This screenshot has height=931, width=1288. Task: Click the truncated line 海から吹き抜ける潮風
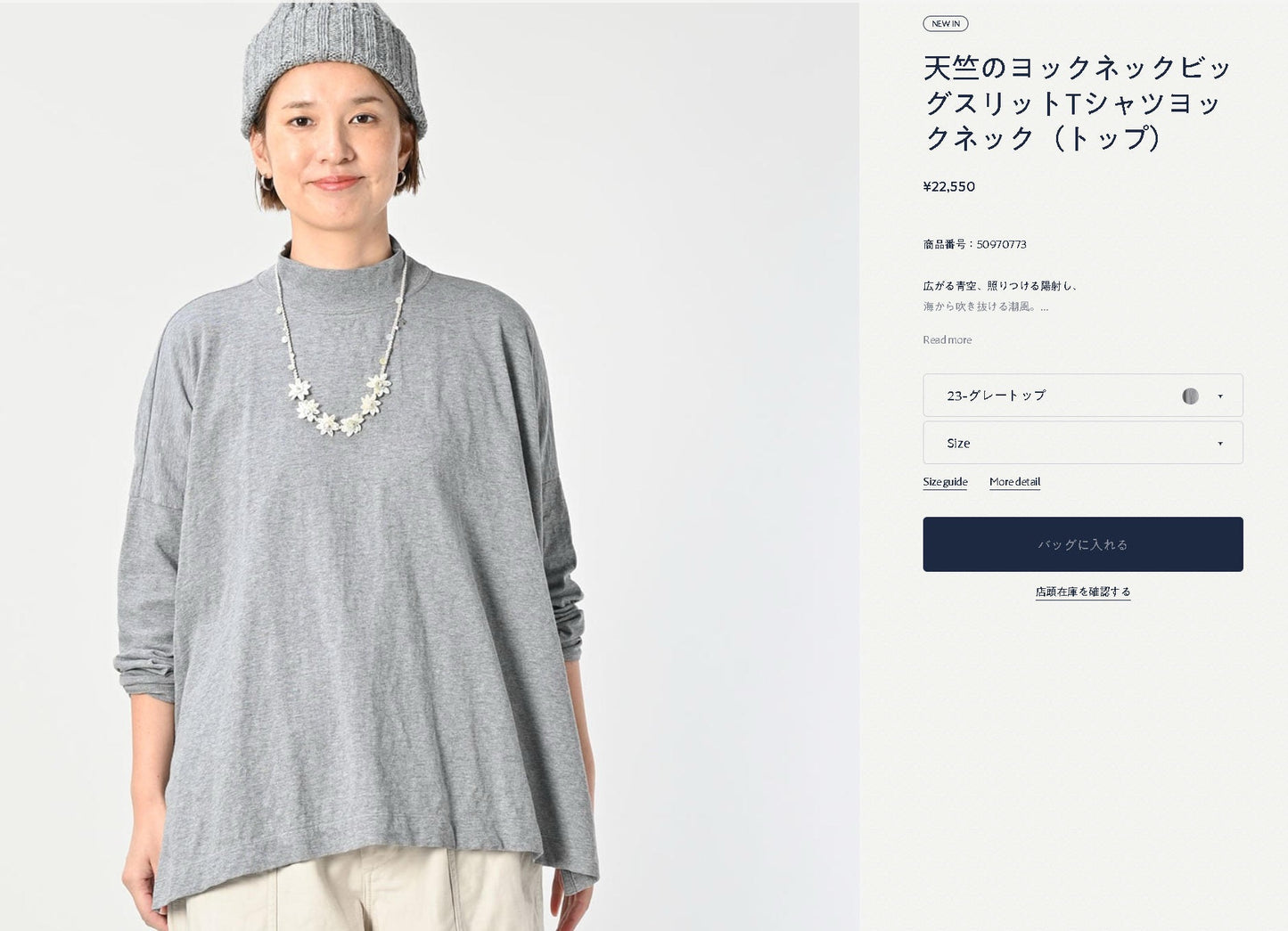pos(986,306)
